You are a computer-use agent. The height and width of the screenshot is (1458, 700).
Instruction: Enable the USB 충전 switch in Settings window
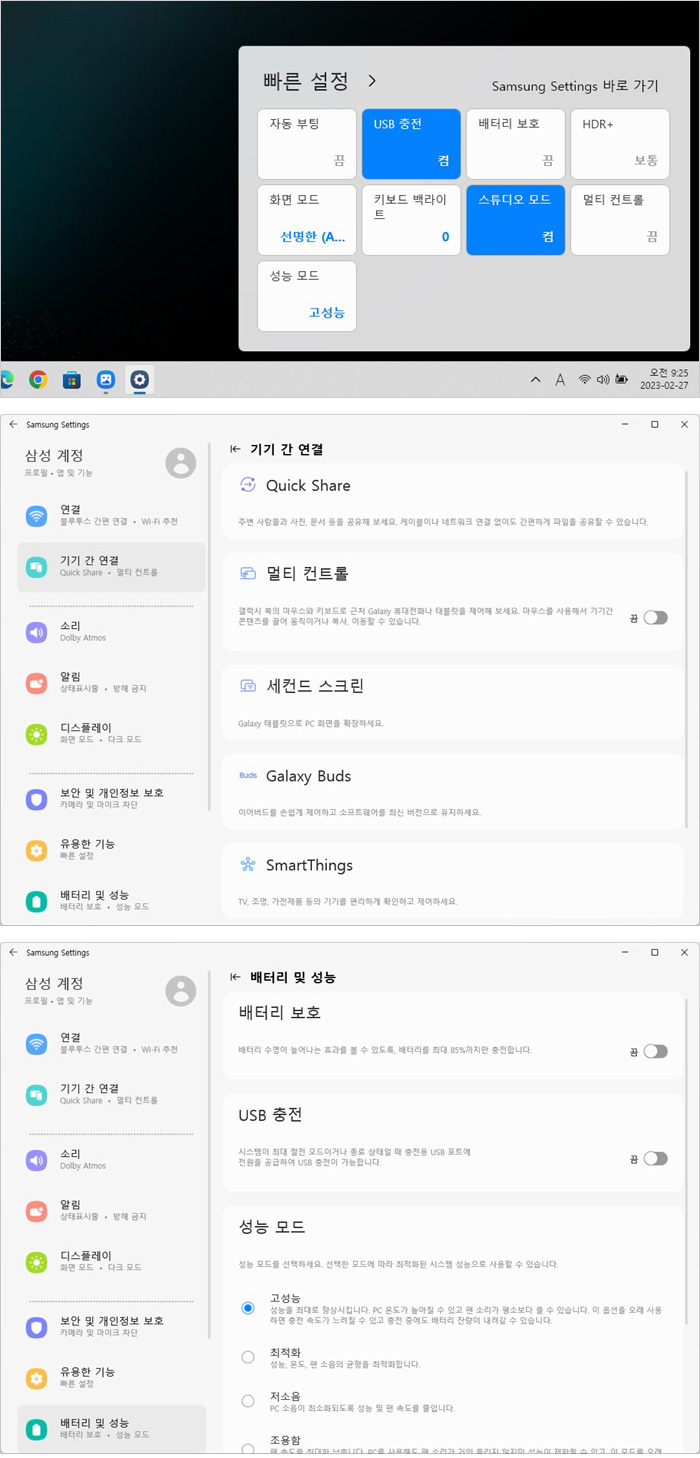[655, 1158]
